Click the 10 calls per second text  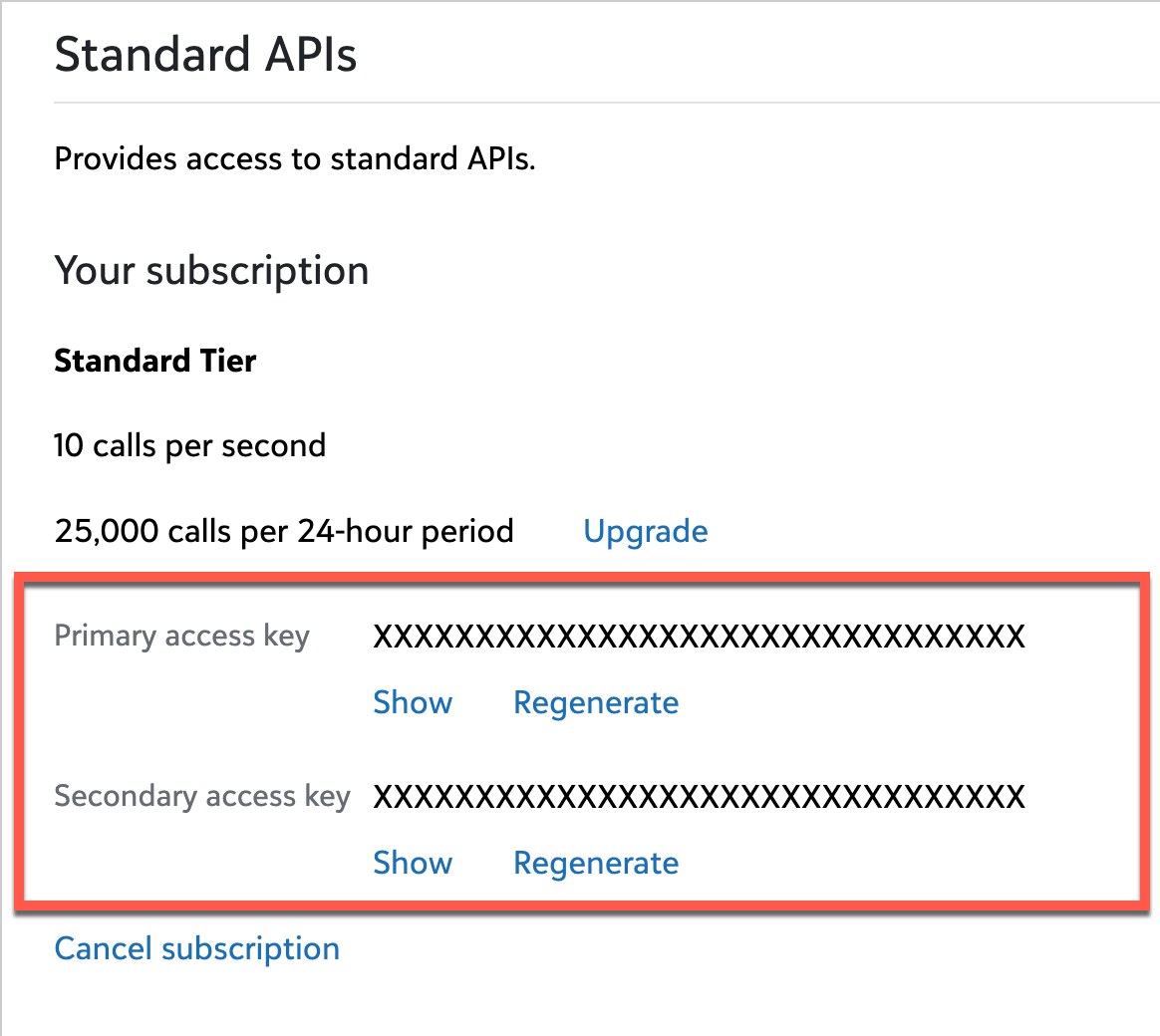(189, 445)
